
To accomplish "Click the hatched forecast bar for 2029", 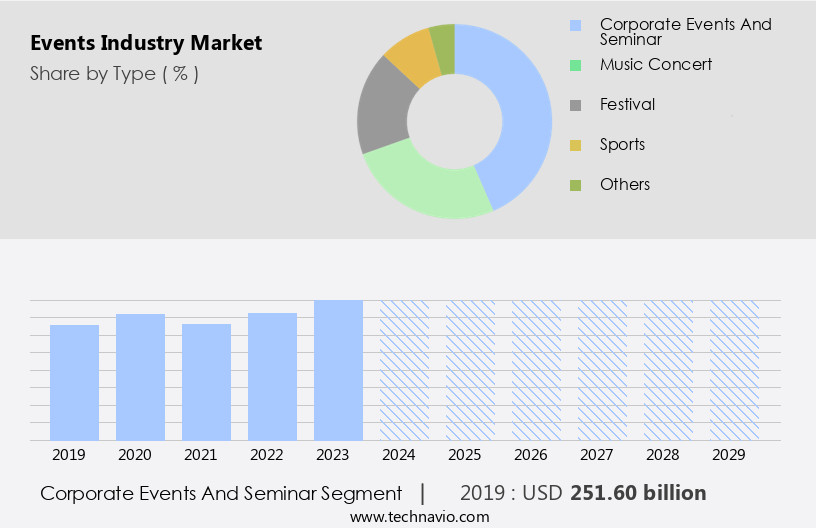I will (x=734, y=370).
